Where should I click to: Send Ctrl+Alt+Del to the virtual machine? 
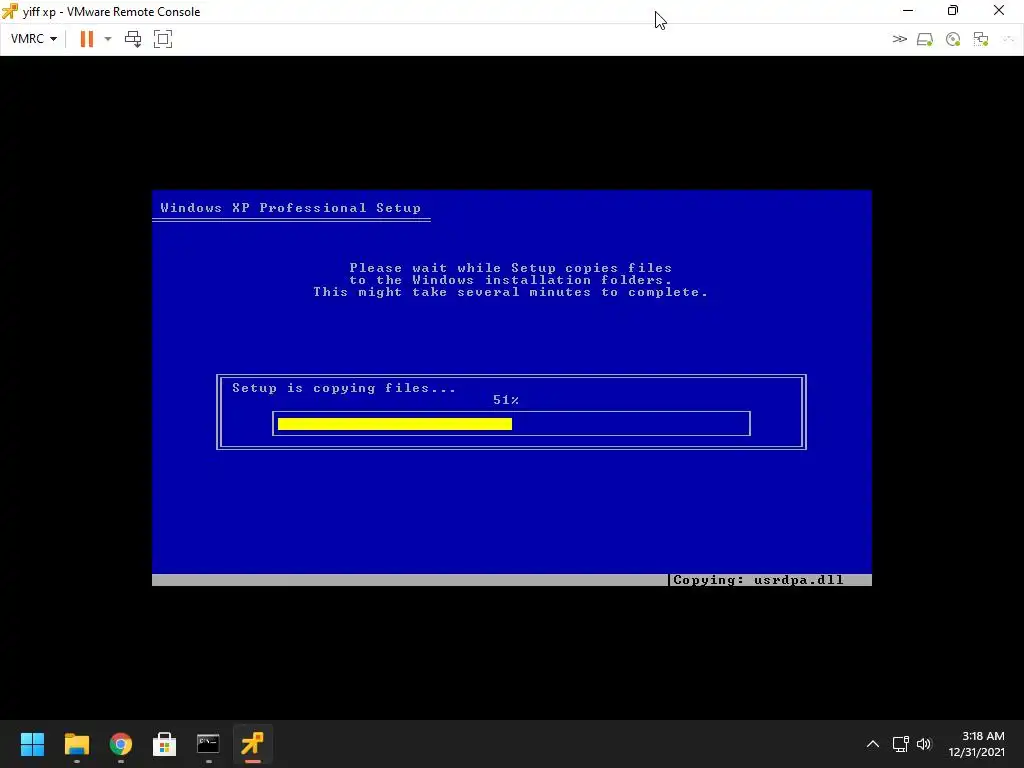tap(133, 39)
